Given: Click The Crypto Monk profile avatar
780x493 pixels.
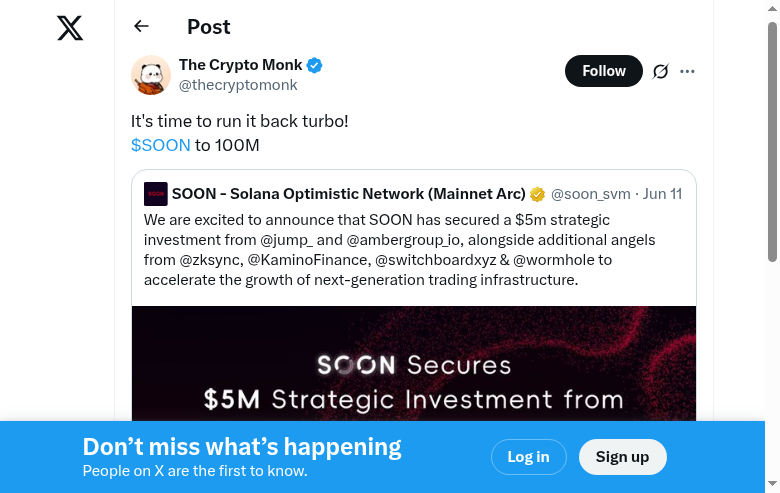Looking at the screenshot, I should 151,75.
